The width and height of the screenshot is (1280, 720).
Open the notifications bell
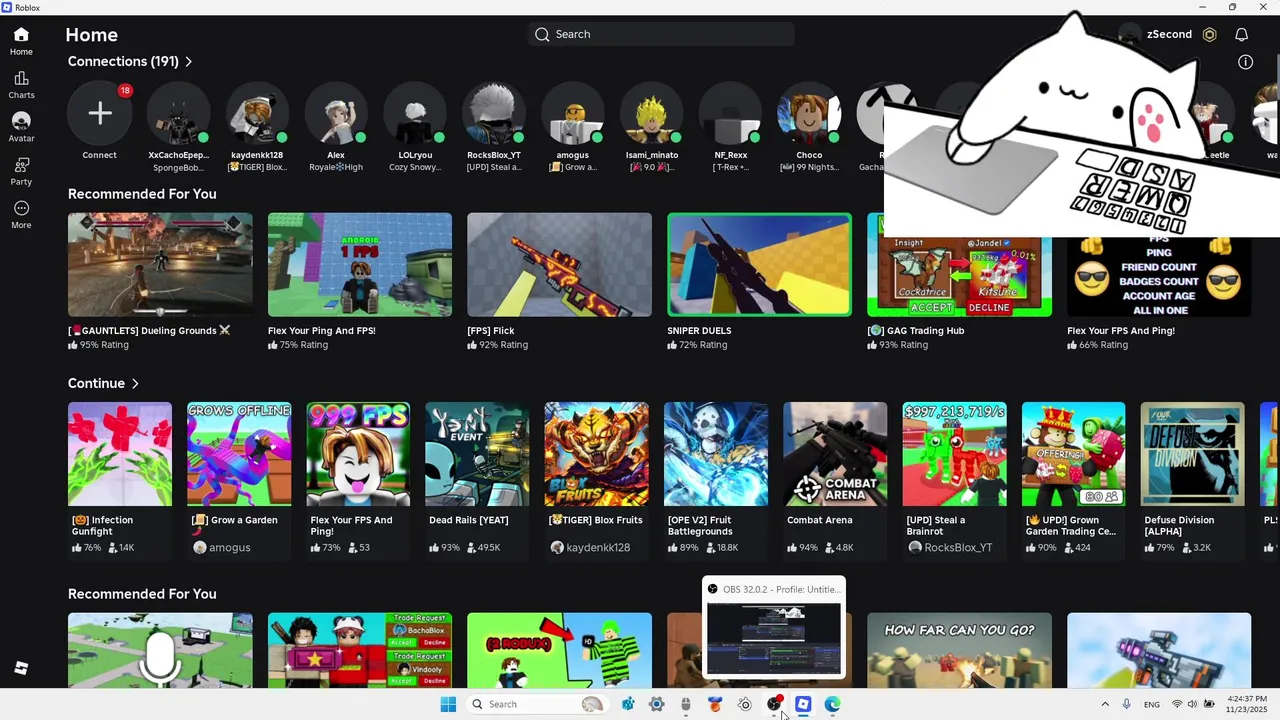[1241, 34]
